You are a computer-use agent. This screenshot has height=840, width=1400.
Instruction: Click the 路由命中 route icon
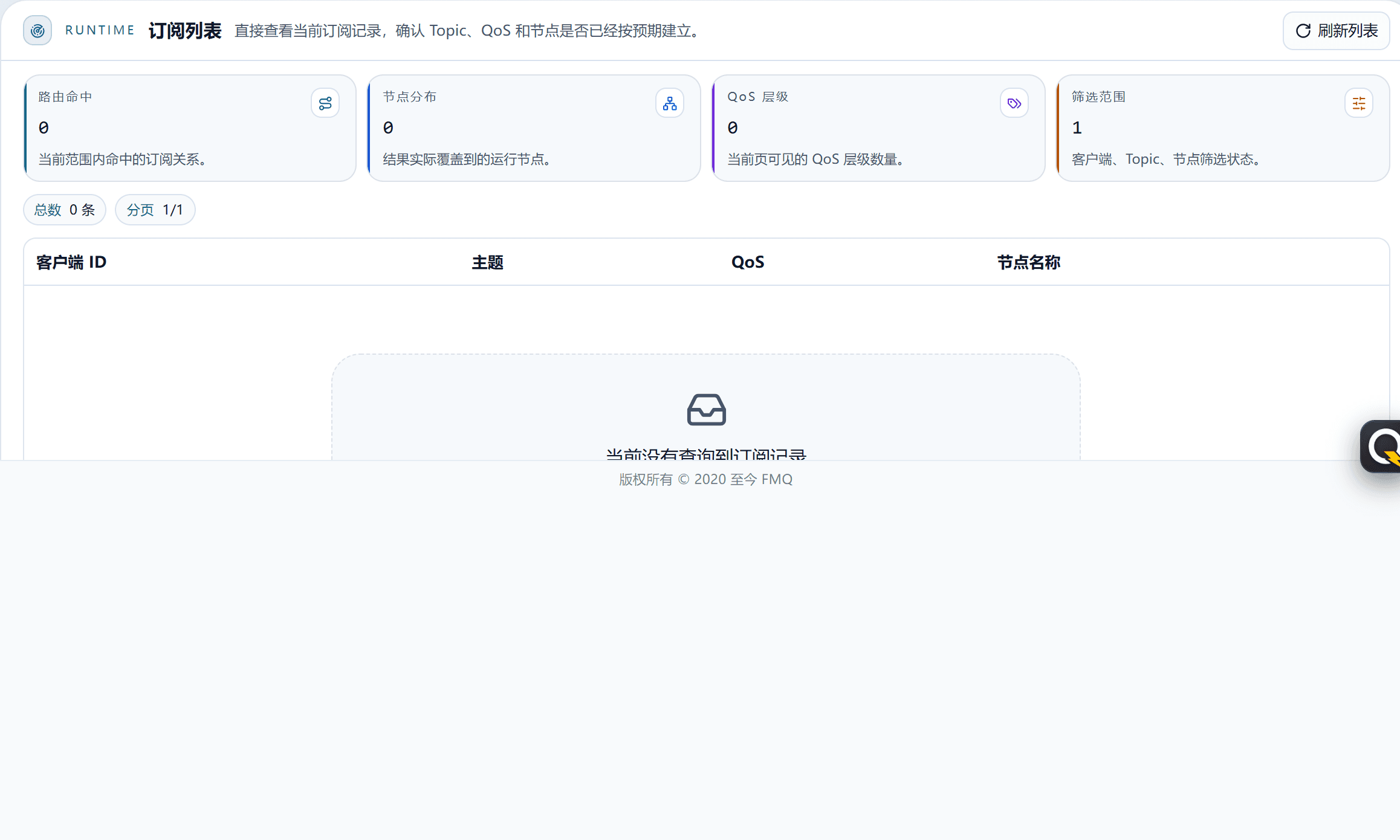(x=325, y=103)
